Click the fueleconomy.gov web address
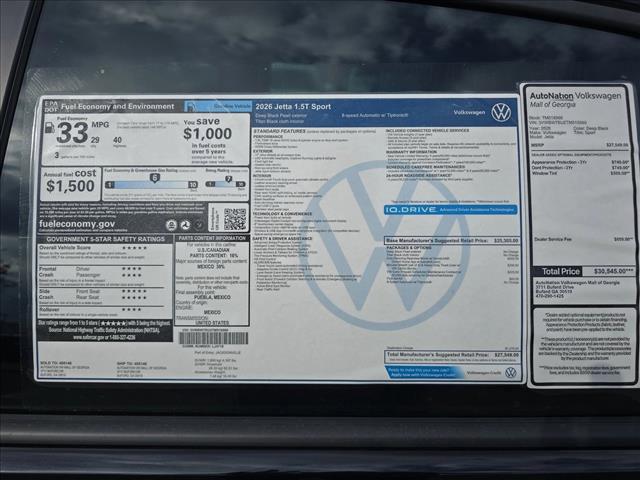 pyautogui.click(x=77, y=224)
